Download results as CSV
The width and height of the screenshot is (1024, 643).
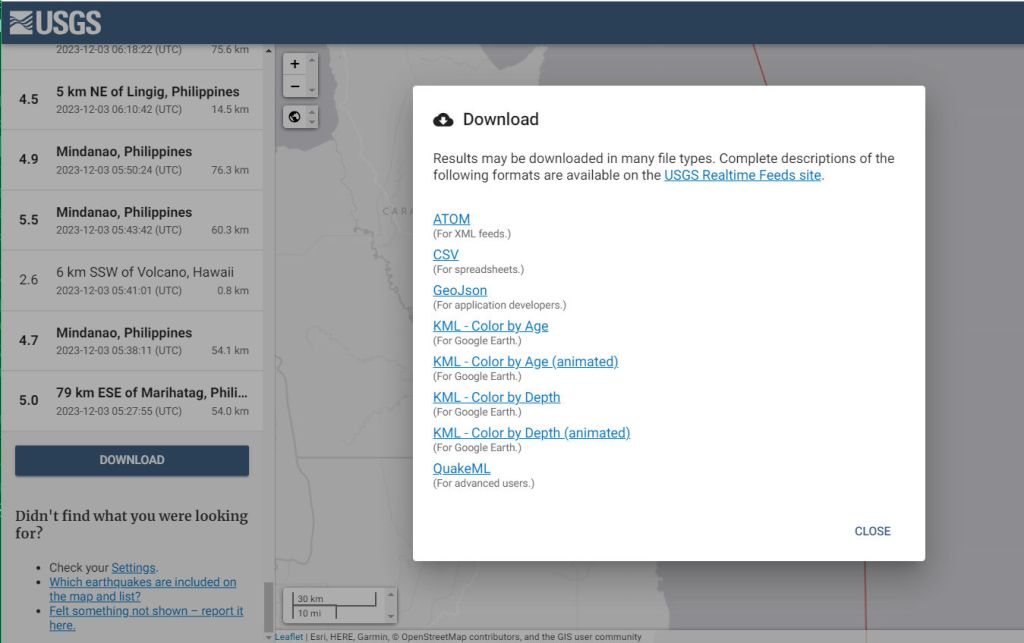click(446, 255)
